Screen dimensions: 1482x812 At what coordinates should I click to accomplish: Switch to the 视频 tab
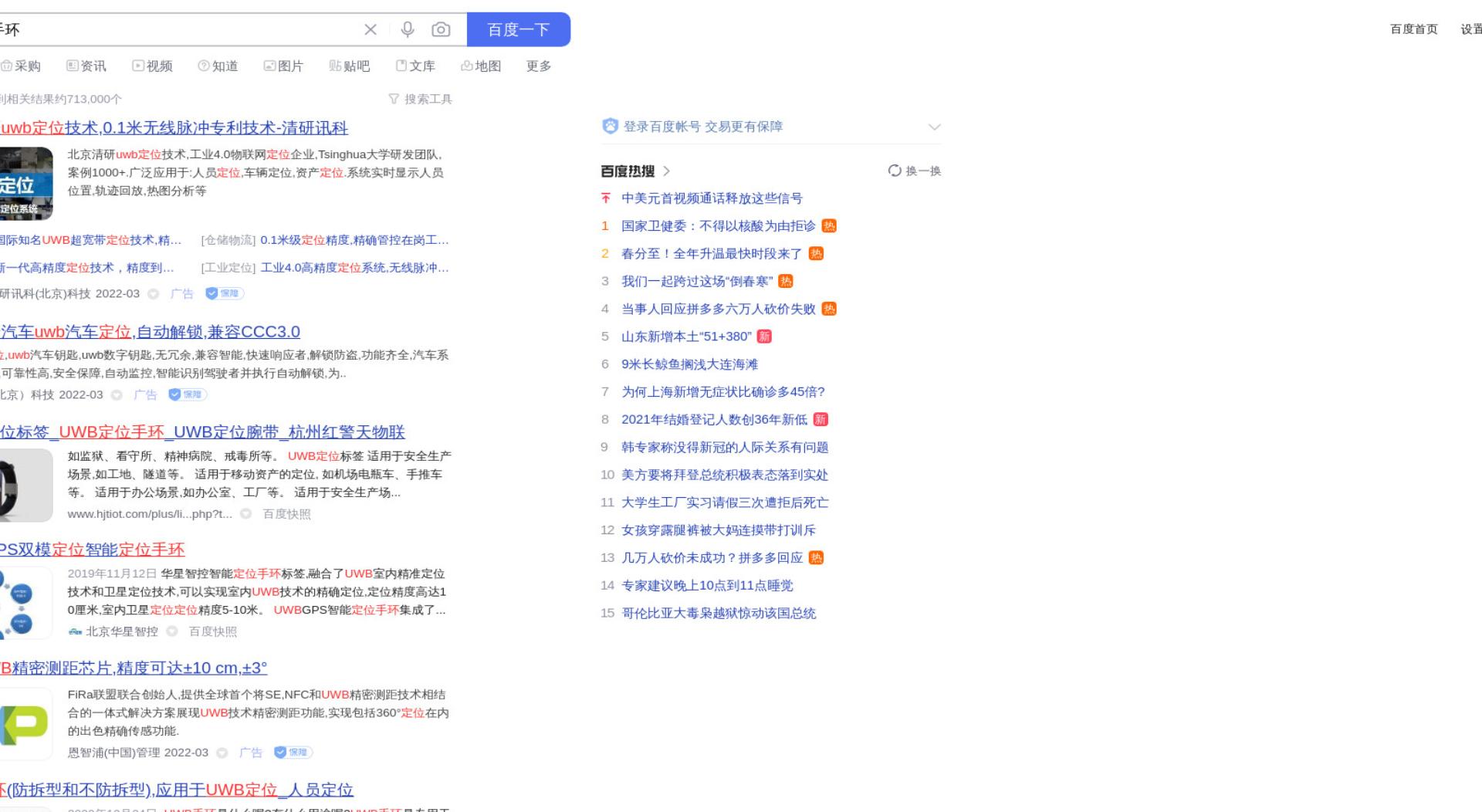click(x=152, y=66)
